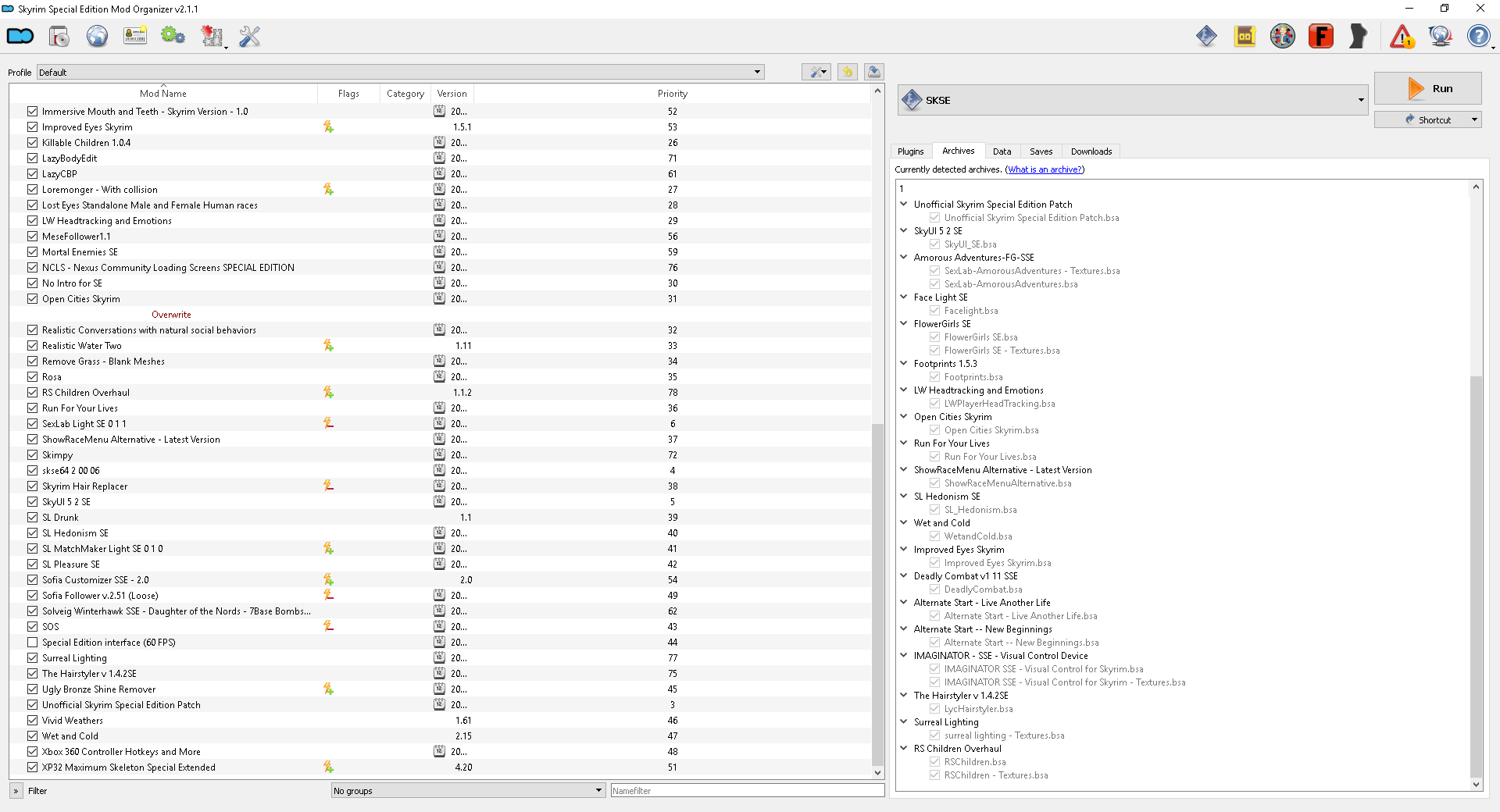This screenshot has height=812, width=1500.
Task: Collapse the Amorous Adventures-FG-SSE archive node
Action: pos(904,257)
